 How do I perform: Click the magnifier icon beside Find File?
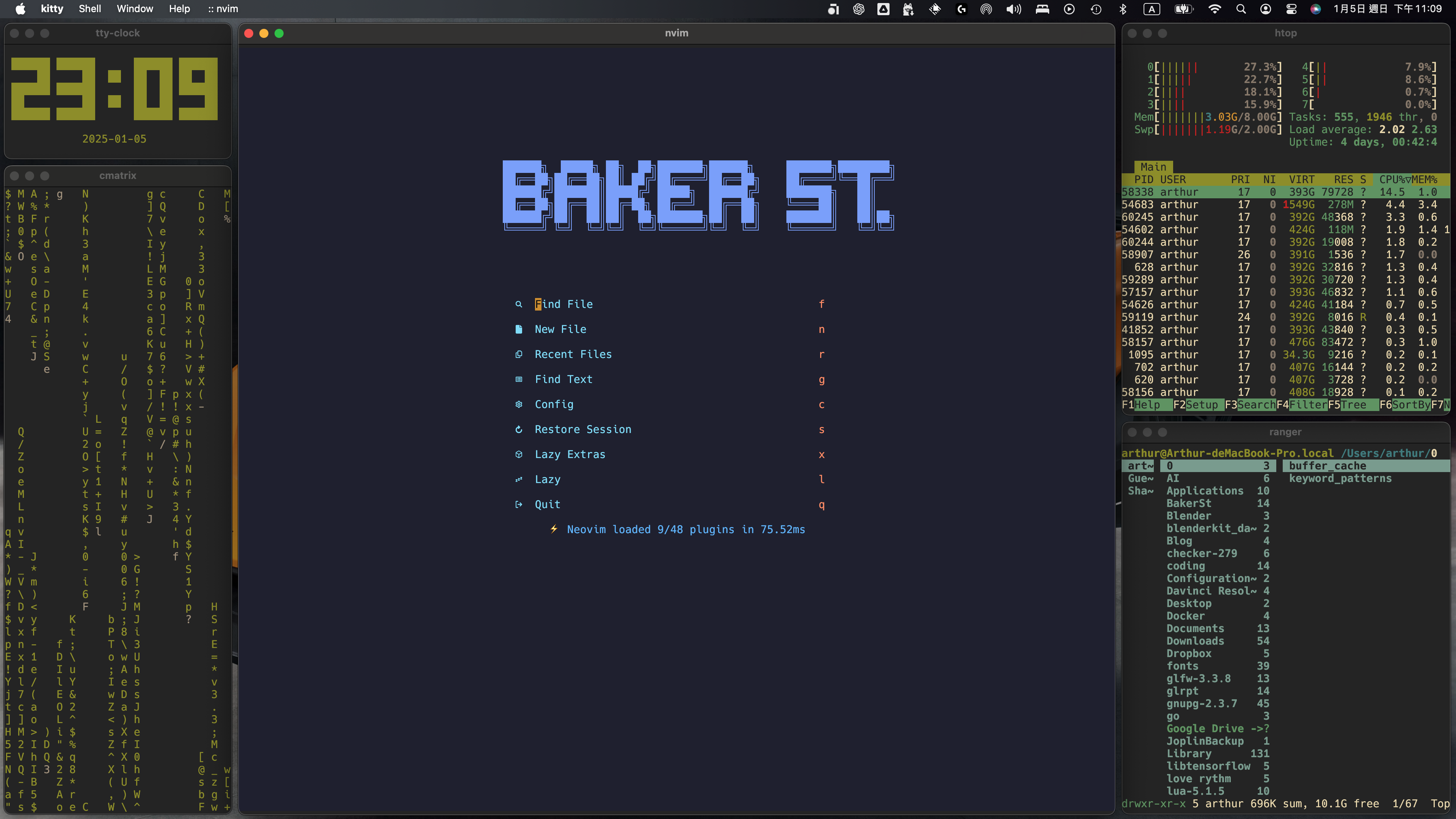[518, 304]
